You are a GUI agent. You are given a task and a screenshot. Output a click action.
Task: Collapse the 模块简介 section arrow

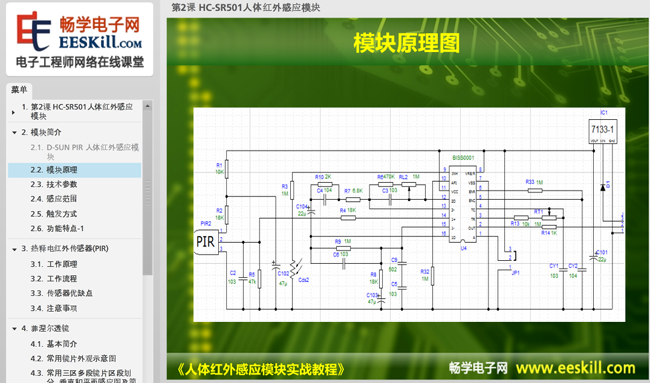pos(14,133)
